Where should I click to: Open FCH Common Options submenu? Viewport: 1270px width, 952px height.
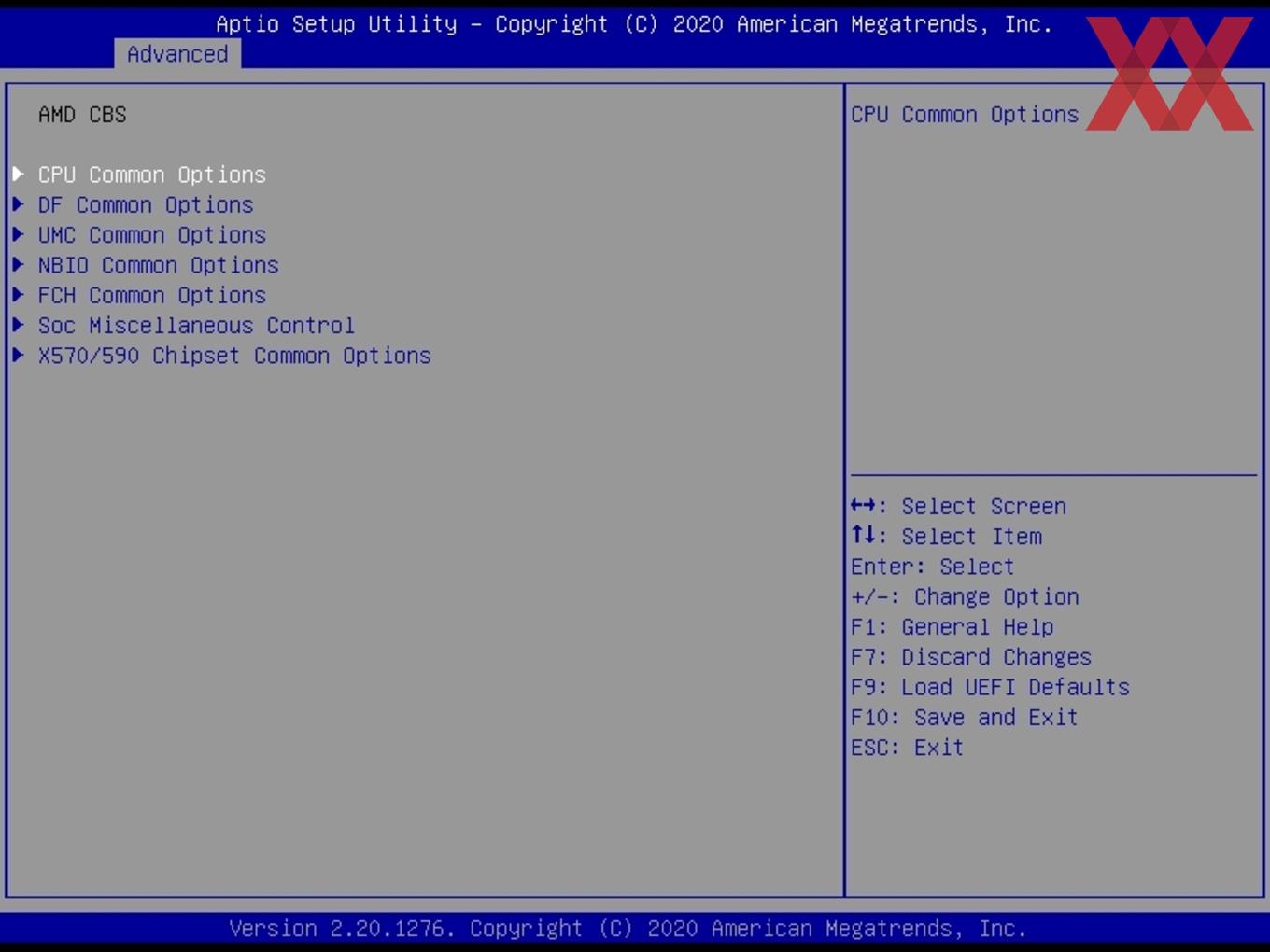click(152, 295)
